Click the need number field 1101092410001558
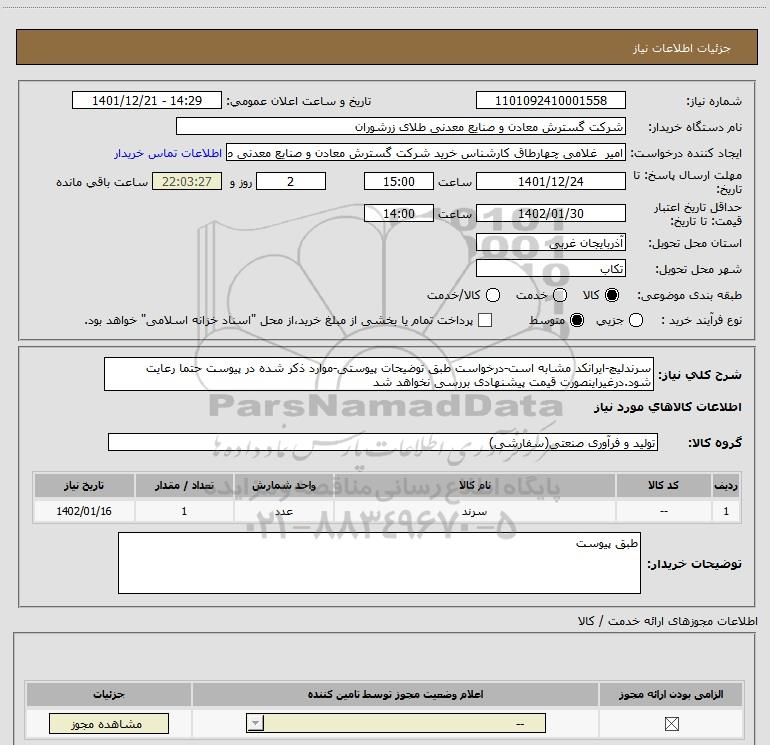The image size is (770, 745). pos(550,100)
